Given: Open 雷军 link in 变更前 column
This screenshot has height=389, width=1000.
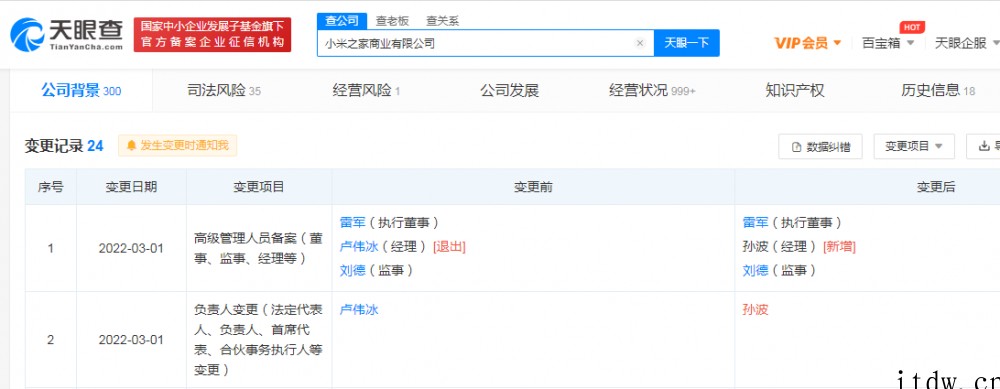Looking at the screenshot, I should click(353, 223).
